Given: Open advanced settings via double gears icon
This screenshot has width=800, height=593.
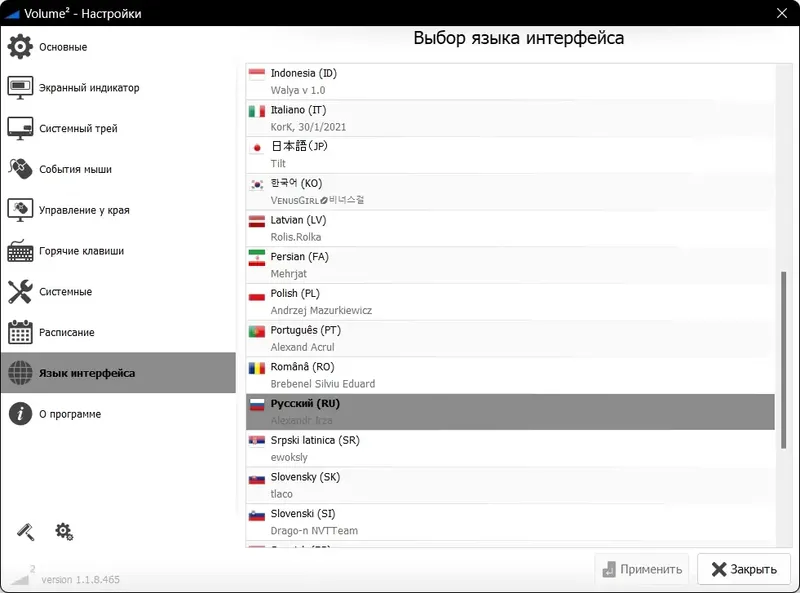Looking at the screenshot, I should point(64,533).
